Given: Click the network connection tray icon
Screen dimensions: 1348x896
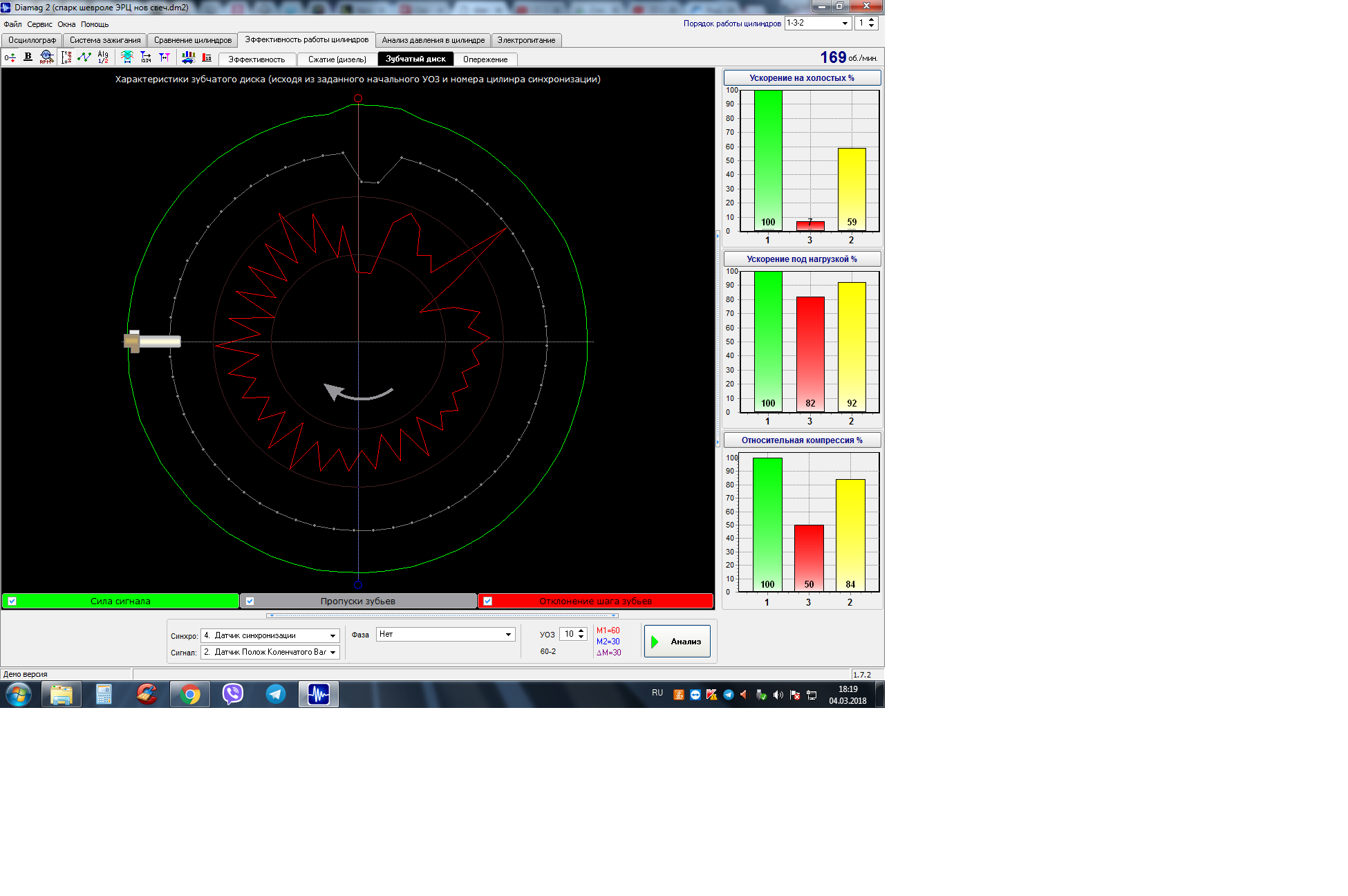Looking at the screenshot, I should click(x=812, y=695).
